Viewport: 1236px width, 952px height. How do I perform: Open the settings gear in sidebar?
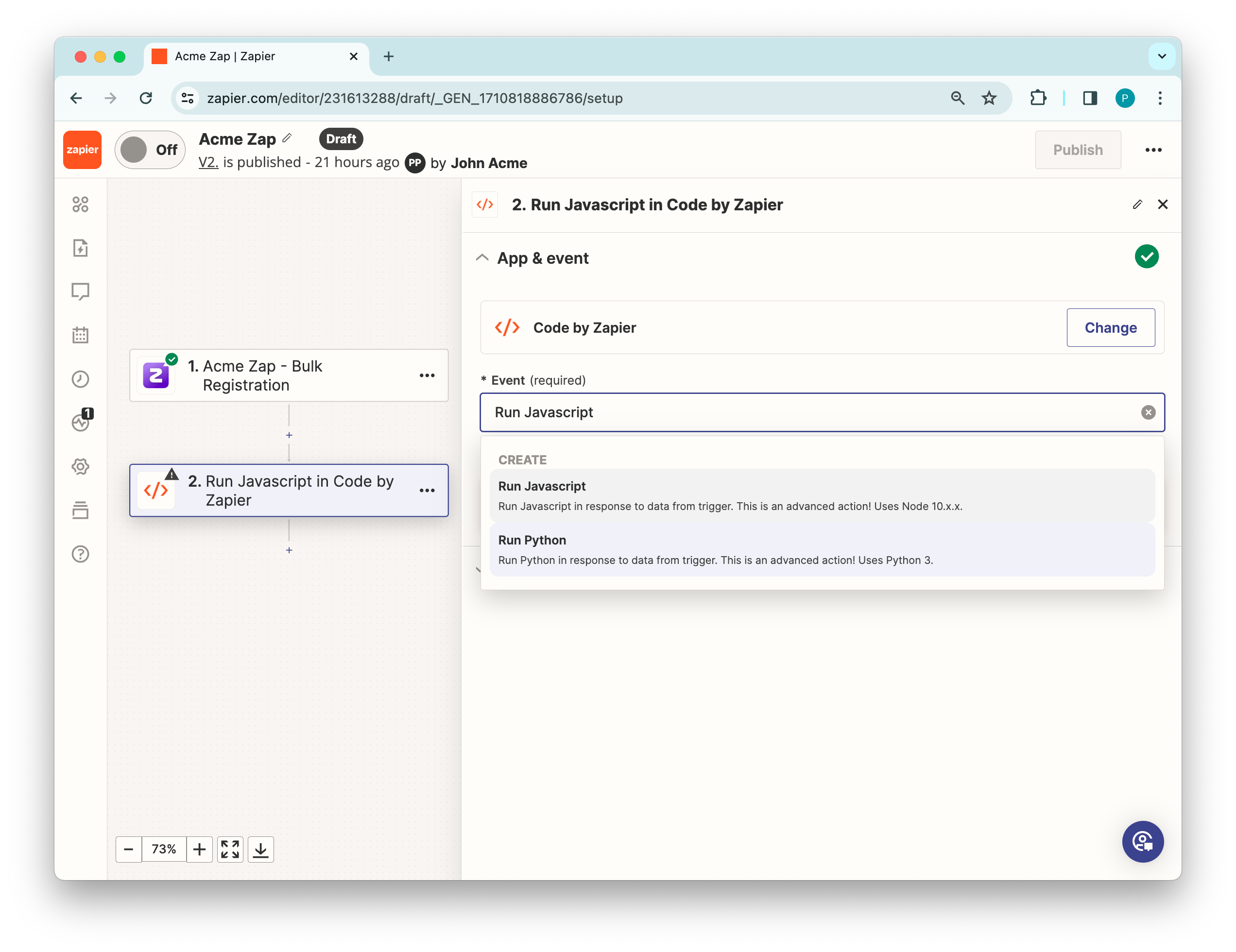pyautogui.click(x=80, y=467)
